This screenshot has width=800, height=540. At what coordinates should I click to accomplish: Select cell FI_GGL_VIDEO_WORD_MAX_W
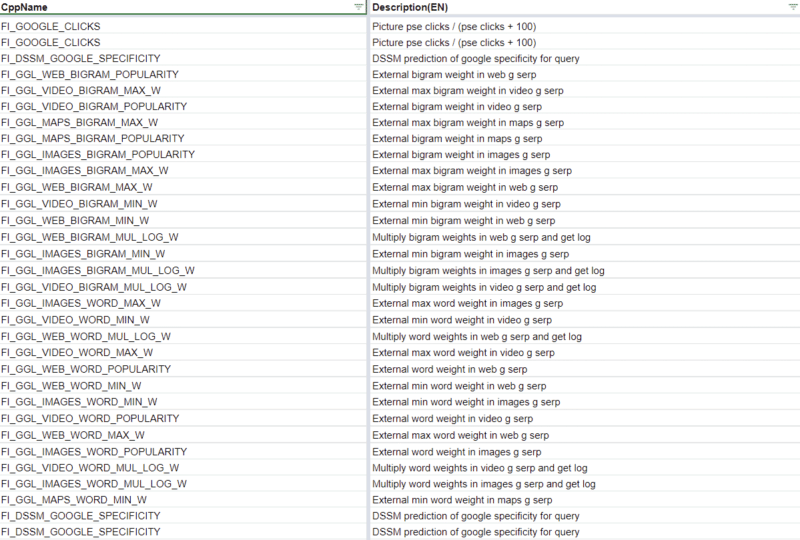(x=183, y=352)
